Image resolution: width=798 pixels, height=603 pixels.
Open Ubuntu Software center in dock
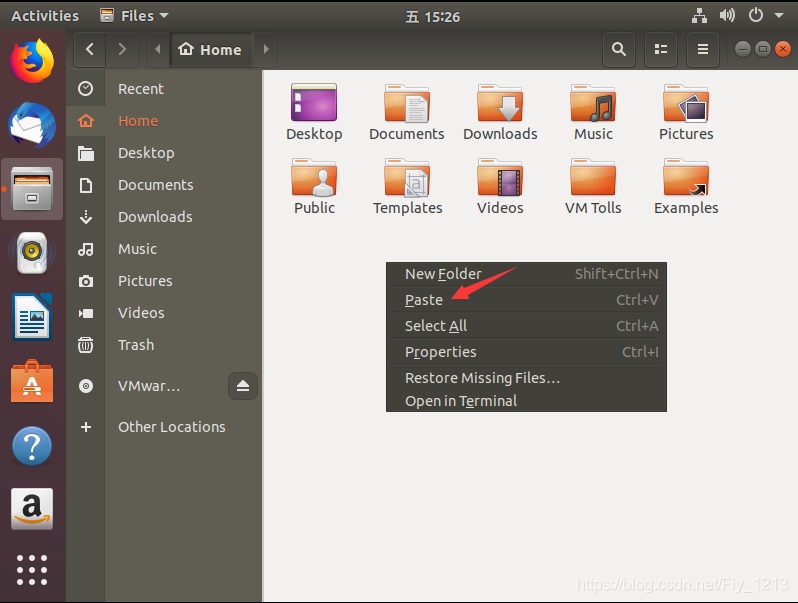point(32,381)
